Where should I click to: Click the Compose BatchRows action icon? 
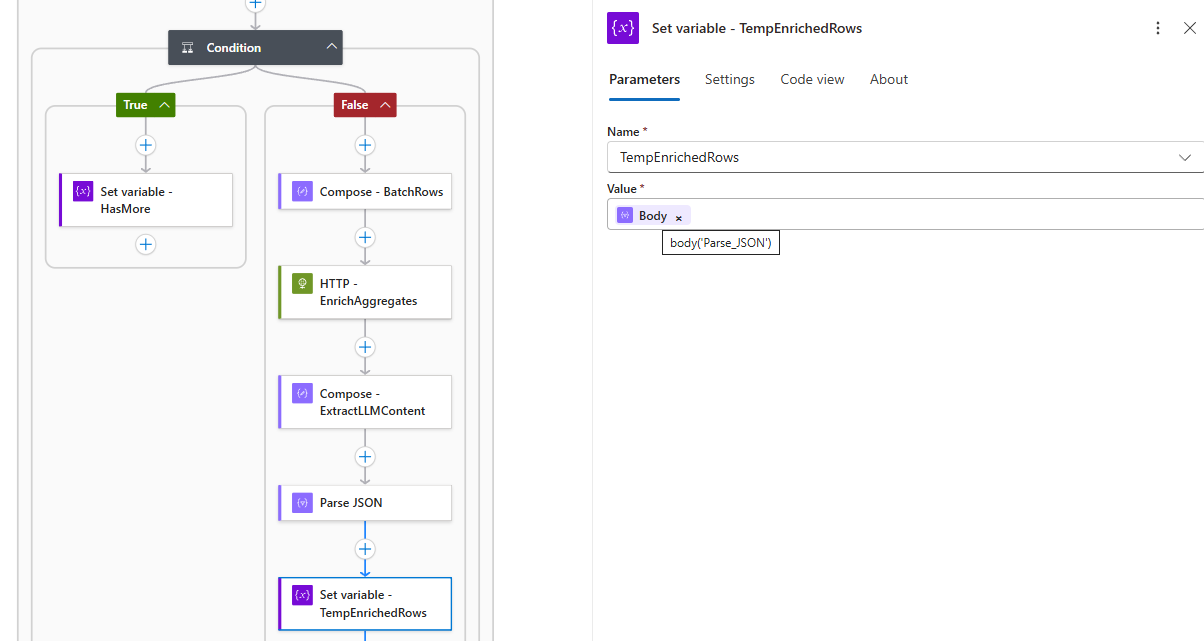pyautogui.click(x=302, y=192)
